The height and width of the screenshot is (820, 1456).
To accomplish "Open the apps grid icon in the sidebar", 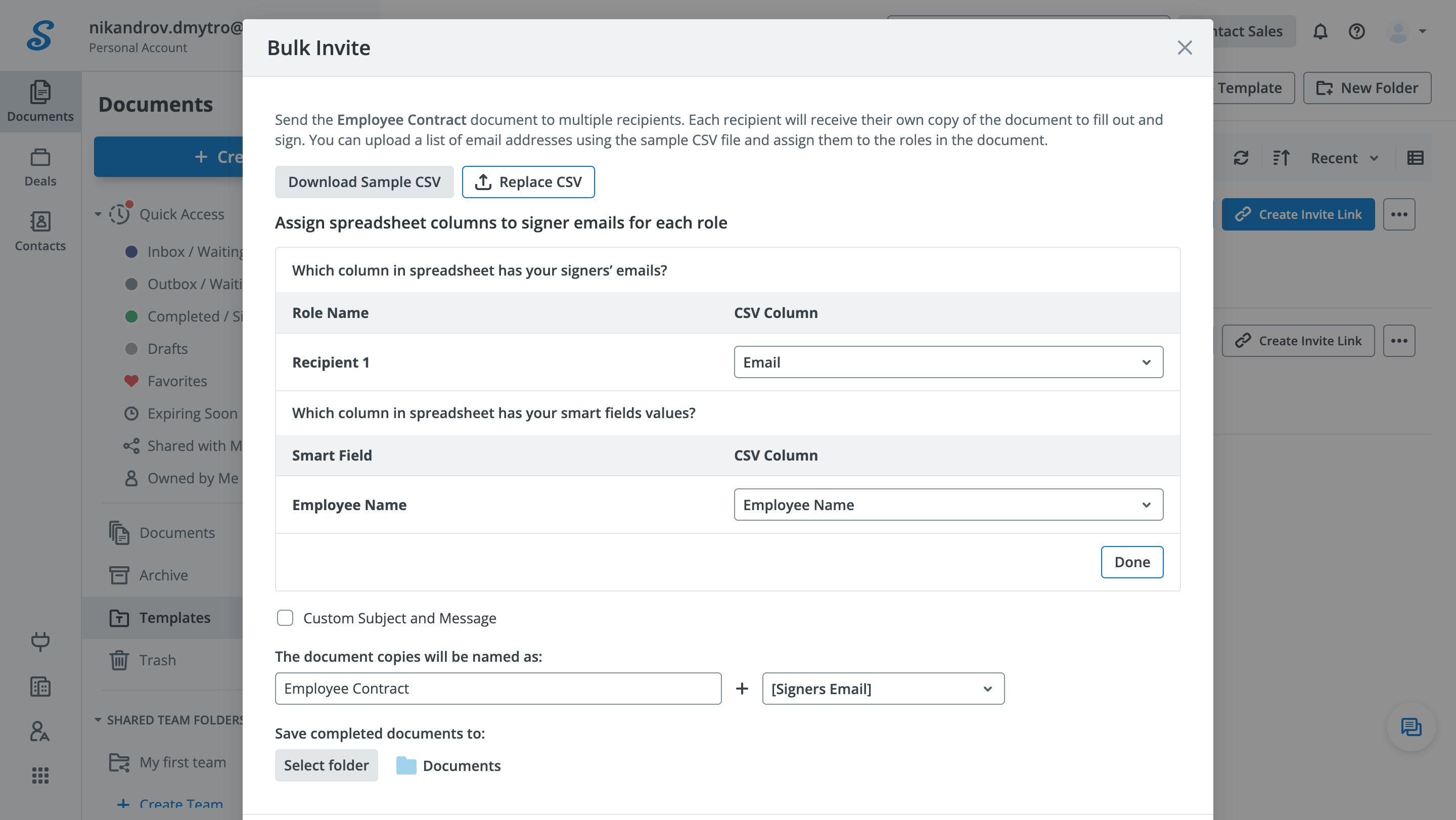I will [40, 776].
